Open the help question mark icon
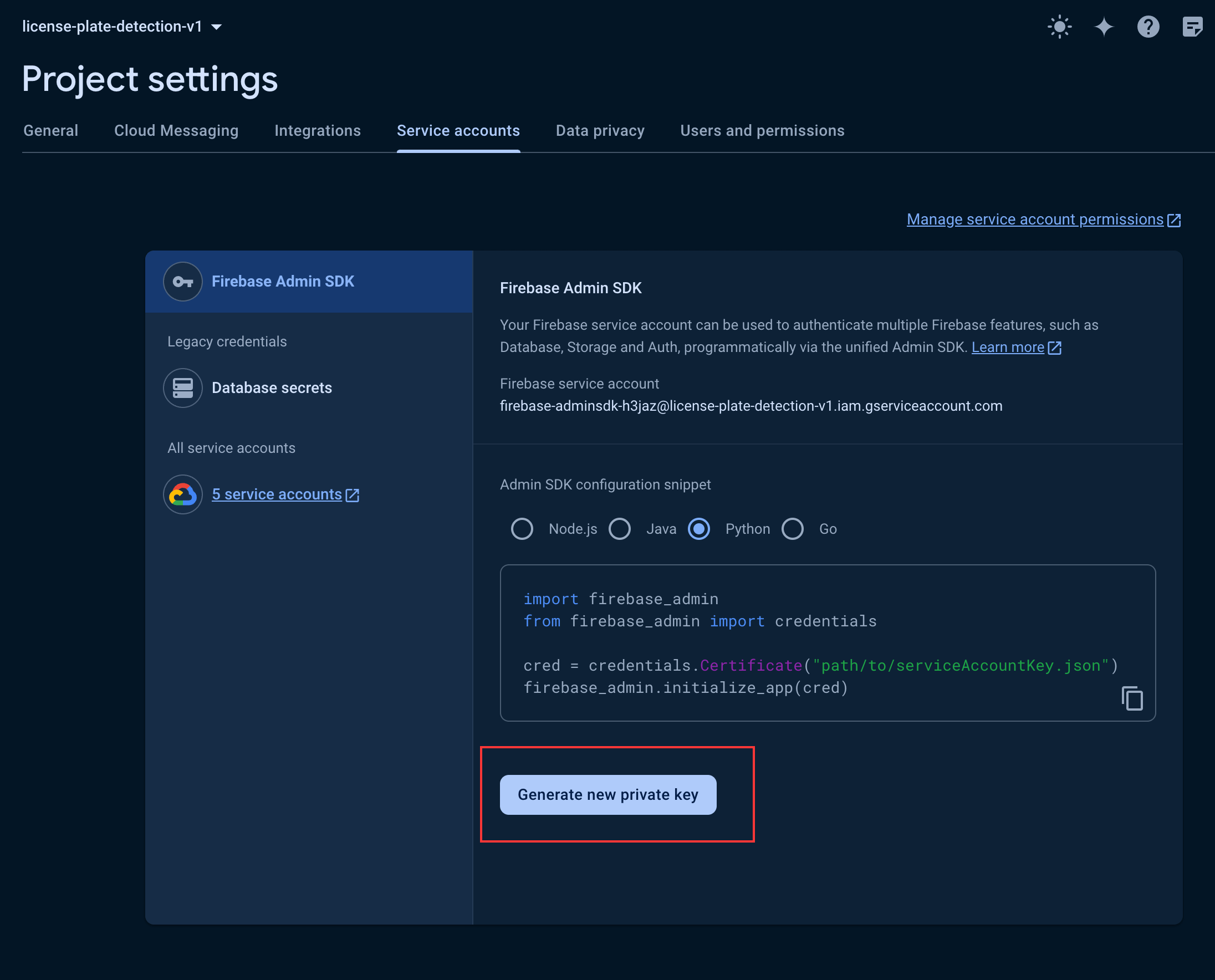 coord(1148,27)
